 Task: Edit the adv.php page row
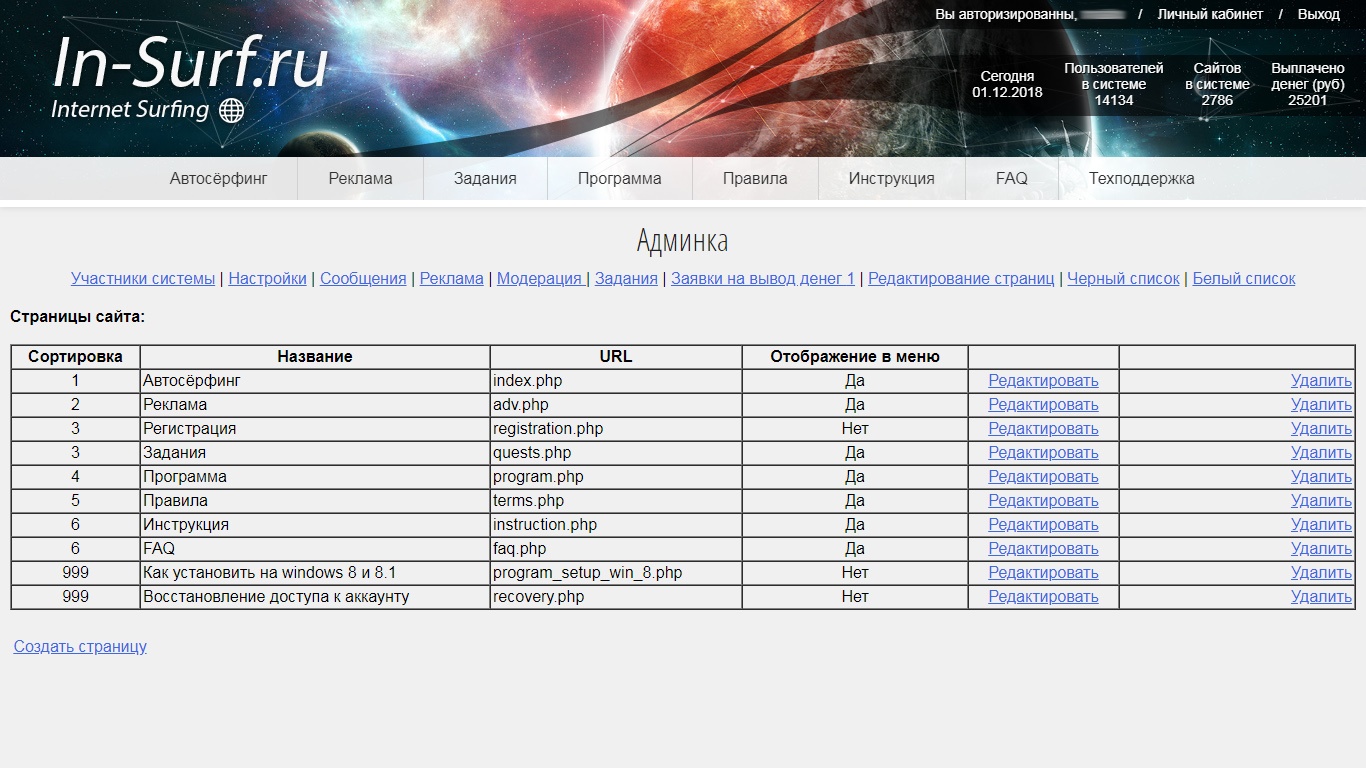pyautogui.click(x=1043, y=405)
